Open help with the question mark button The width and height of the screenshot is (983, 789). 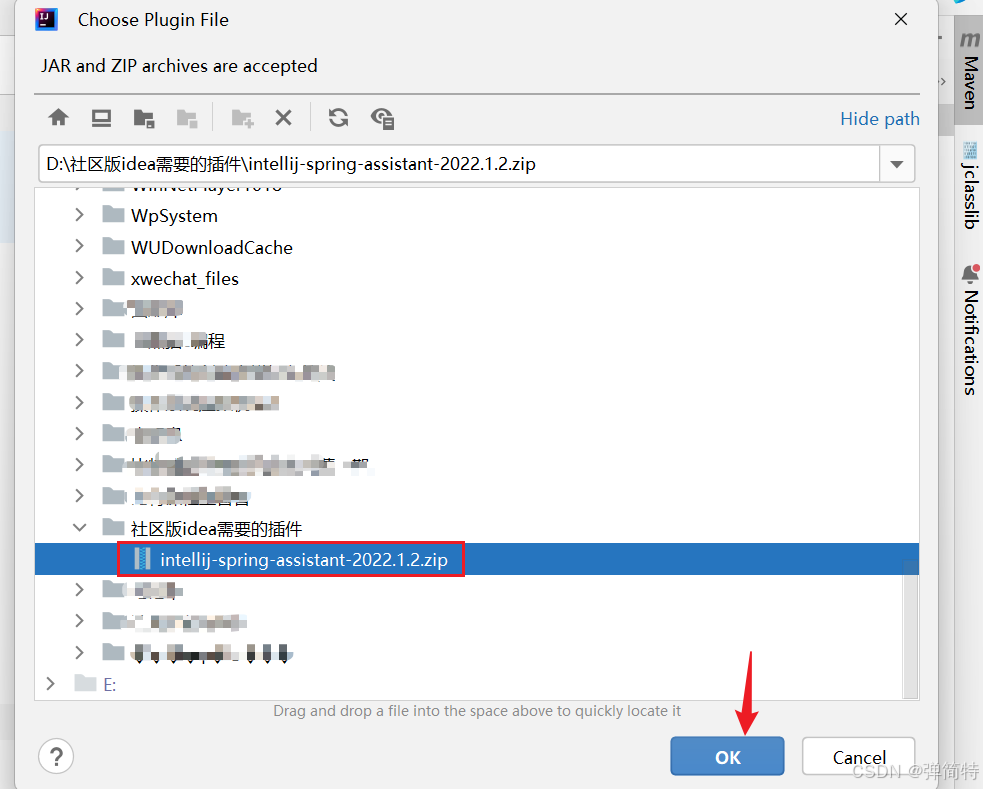tap(56, 756)
